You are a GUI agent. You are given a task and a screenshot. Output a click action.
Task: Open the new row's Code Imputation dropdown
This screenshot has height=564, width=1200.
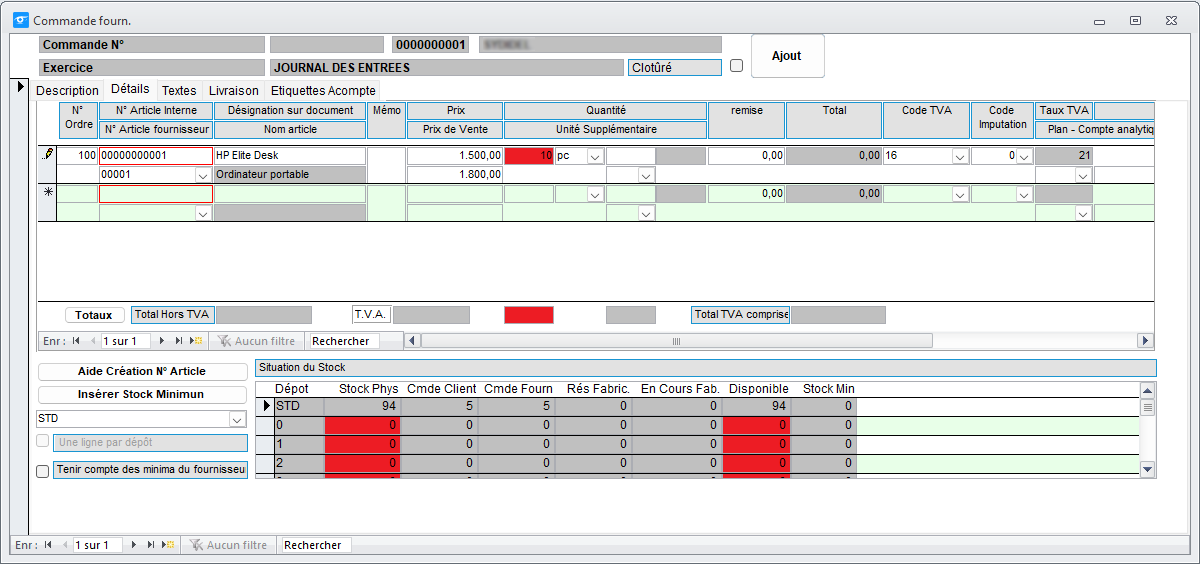tap(1025, 194)
